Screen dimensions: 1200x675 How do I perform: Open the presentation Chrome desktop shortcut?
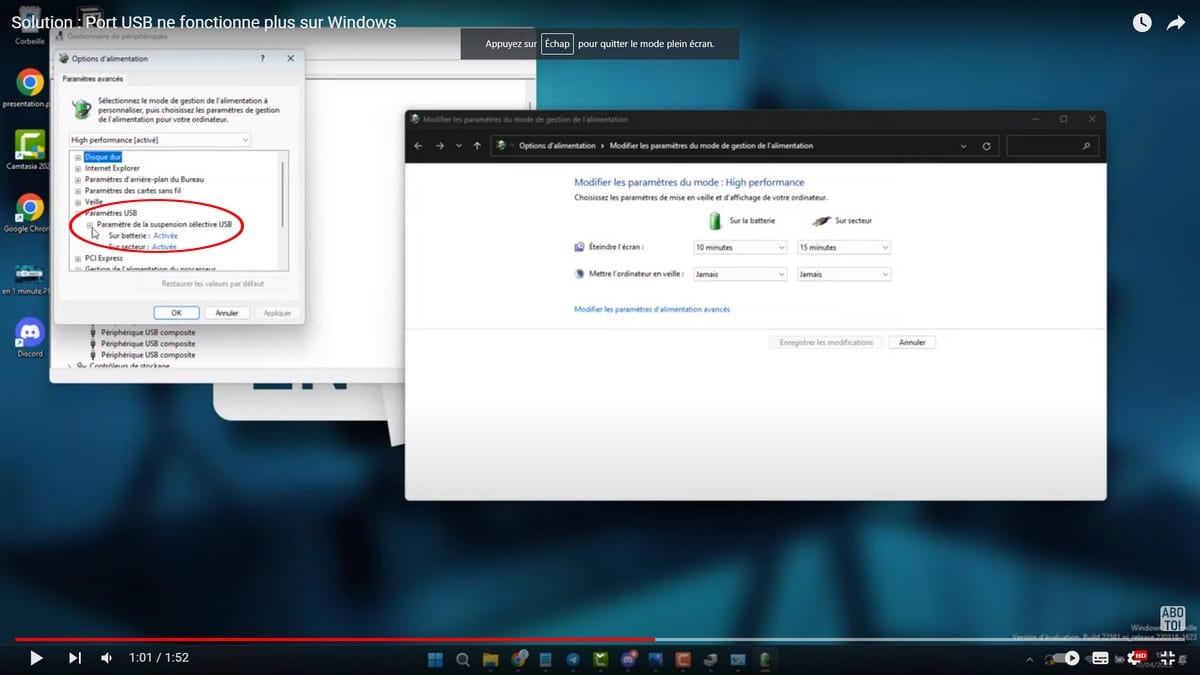[x=29, y=88]
